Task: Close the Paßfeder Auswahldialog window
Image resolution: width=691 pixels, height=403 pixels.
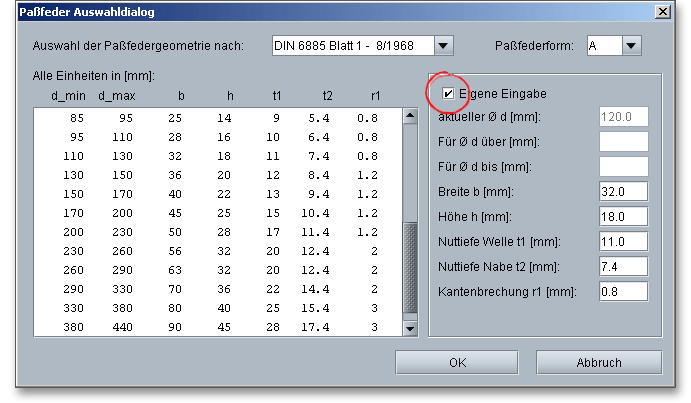Action: 661,10
